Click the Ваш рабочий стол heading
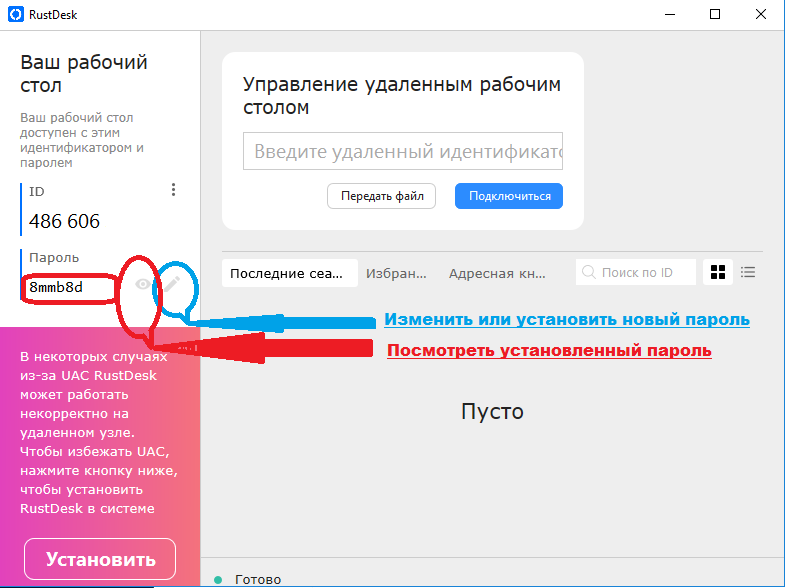785x588 pixels. tap(84, 74)
